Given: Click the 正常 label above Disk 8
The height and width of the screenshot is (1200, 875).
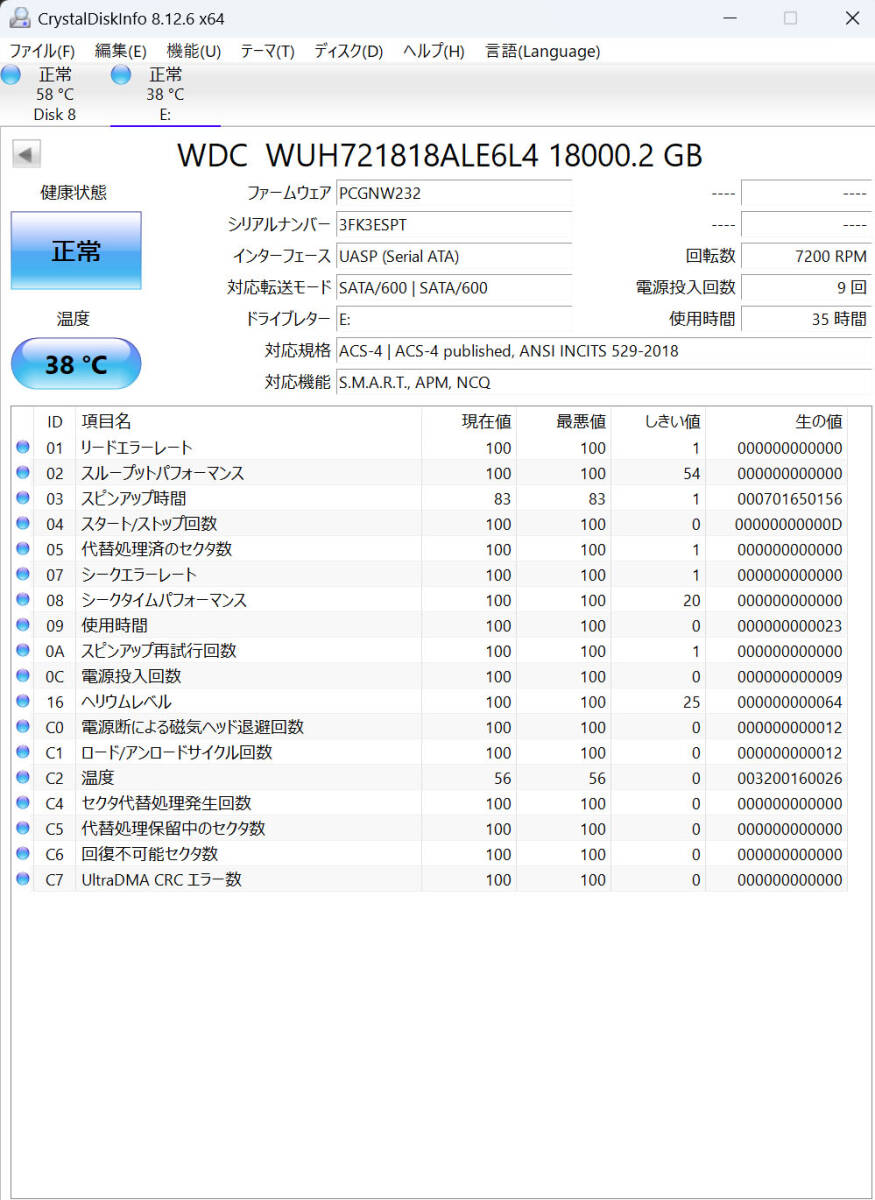Looking at the screenshot, I should (56, 74).
